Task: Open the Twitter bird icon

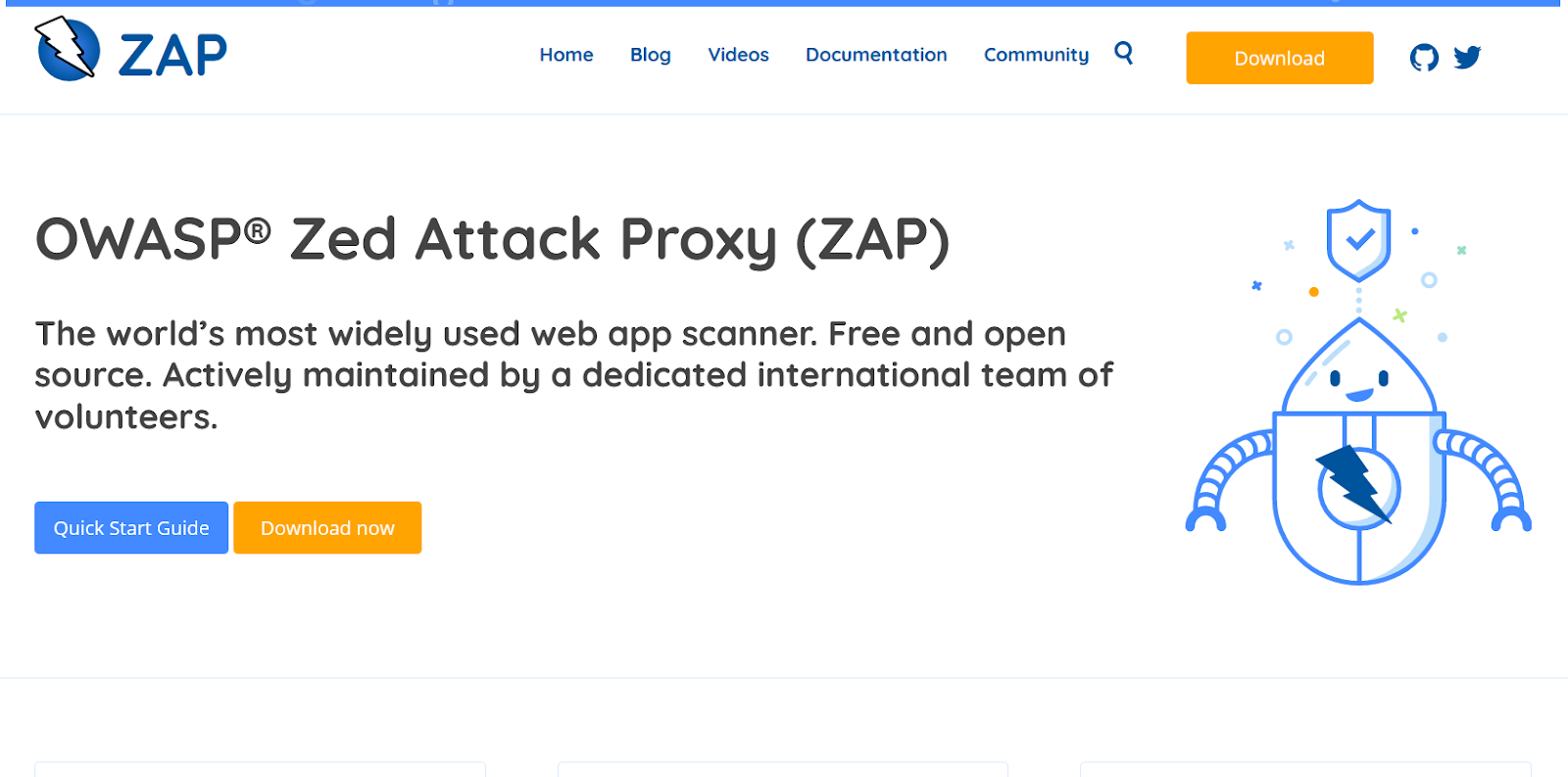Action: (x=1467, y=58)
